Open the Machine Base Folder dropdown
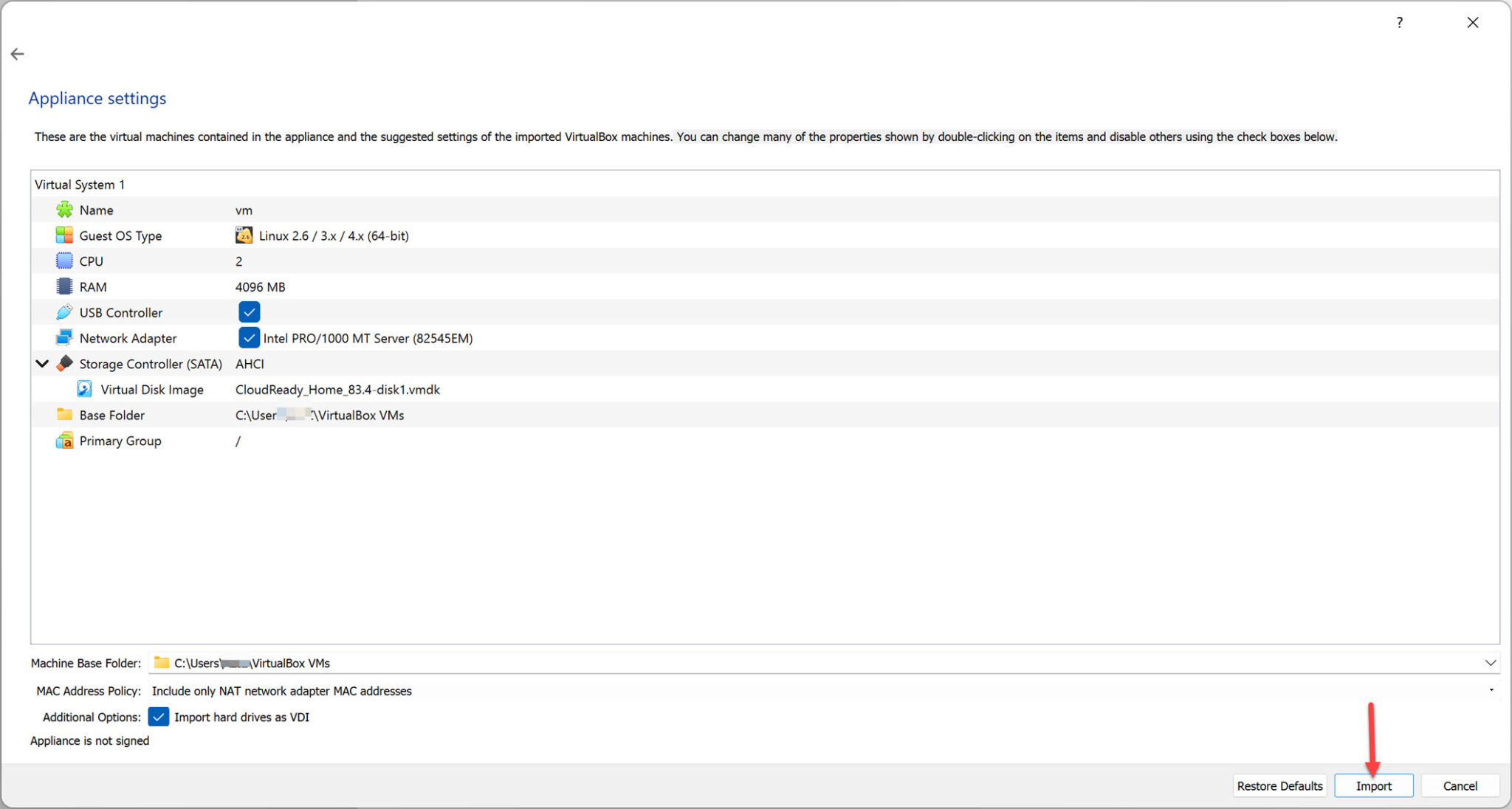This screenshot has height=809, width=1512. pos(1490,663)
